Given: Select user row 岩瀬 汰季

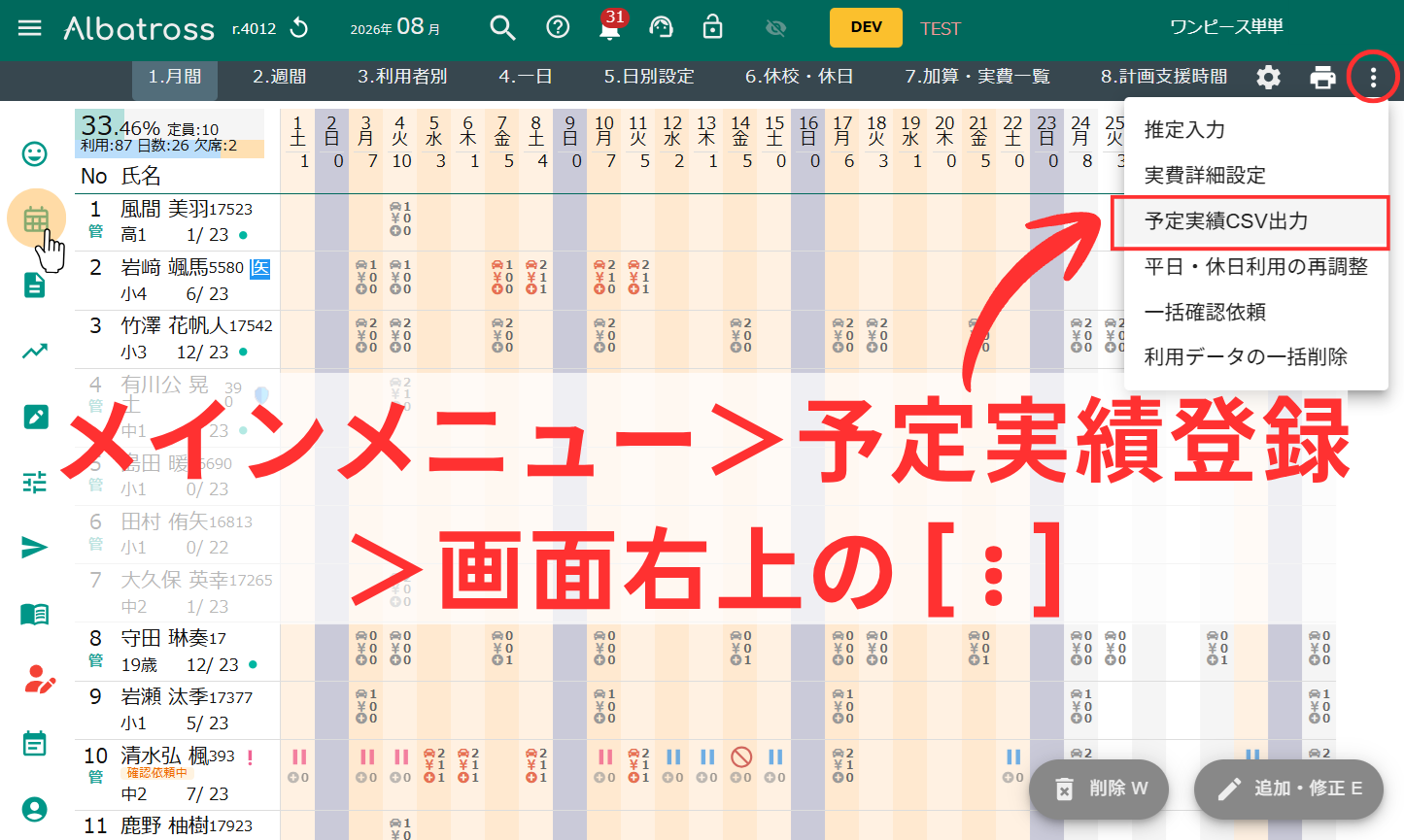Looking at the screenshot, I should [x=178, y=709].
